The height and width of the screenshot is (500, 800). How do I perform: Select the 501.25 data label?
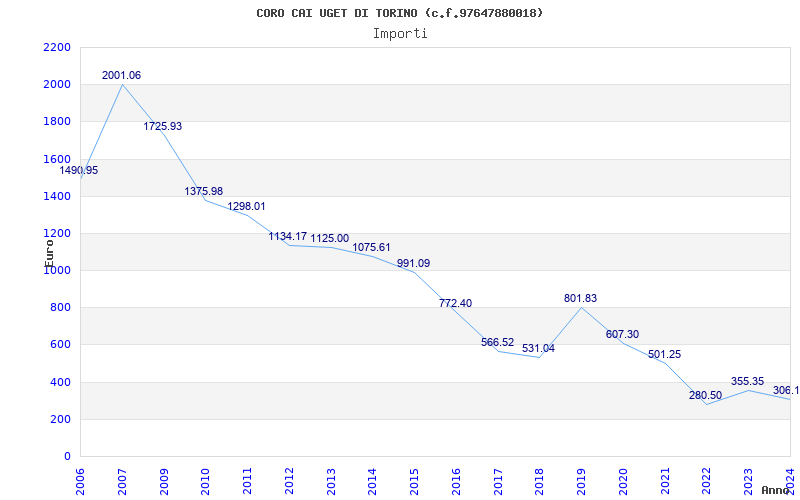click(664, 355)
